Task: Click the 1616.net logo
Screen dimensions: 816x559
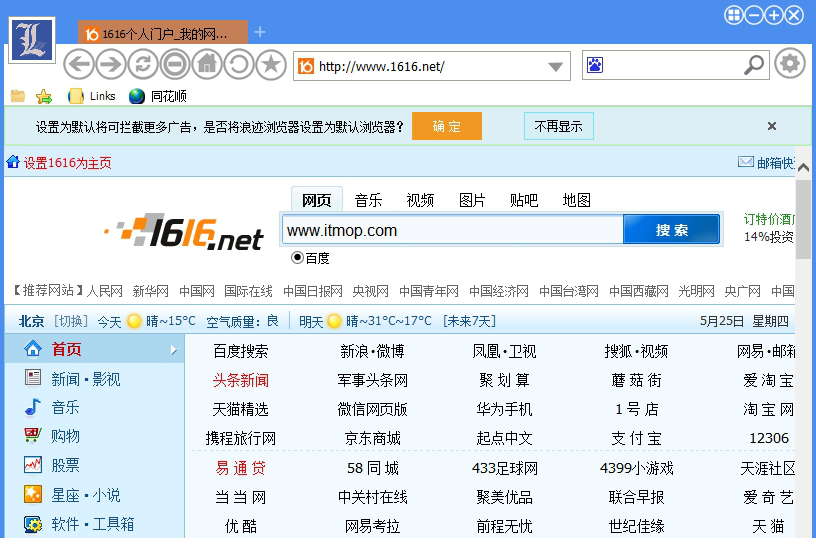Action: click(x=184, y=232)
